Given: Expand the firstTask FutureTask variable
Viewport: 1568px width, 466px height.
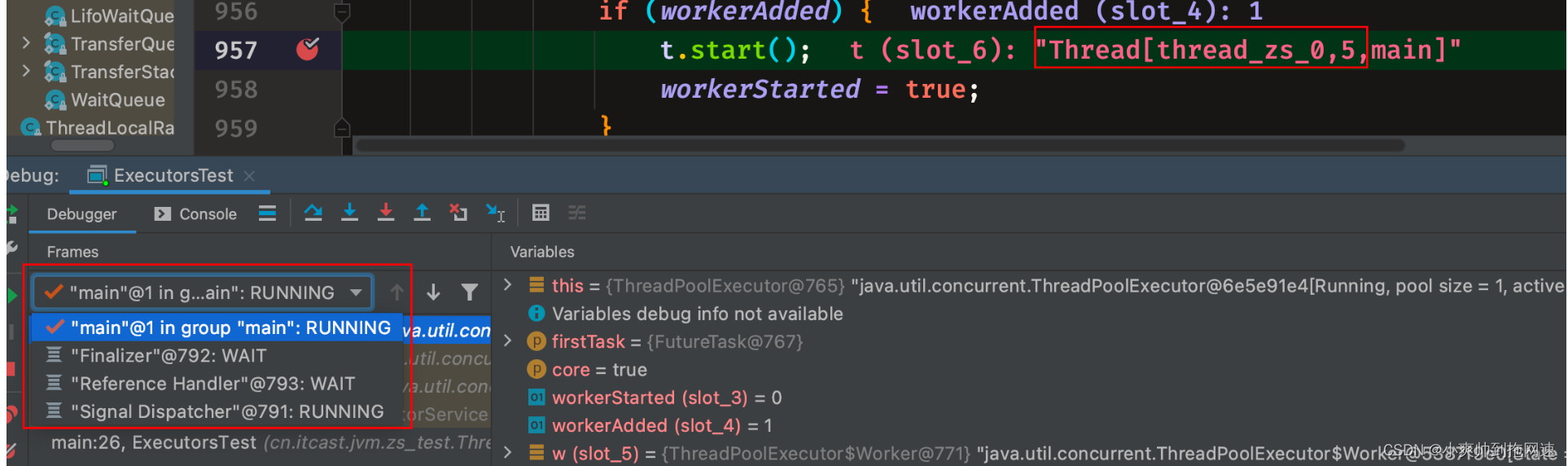Looking at the screenshot, I should click(x=508, y=341).
